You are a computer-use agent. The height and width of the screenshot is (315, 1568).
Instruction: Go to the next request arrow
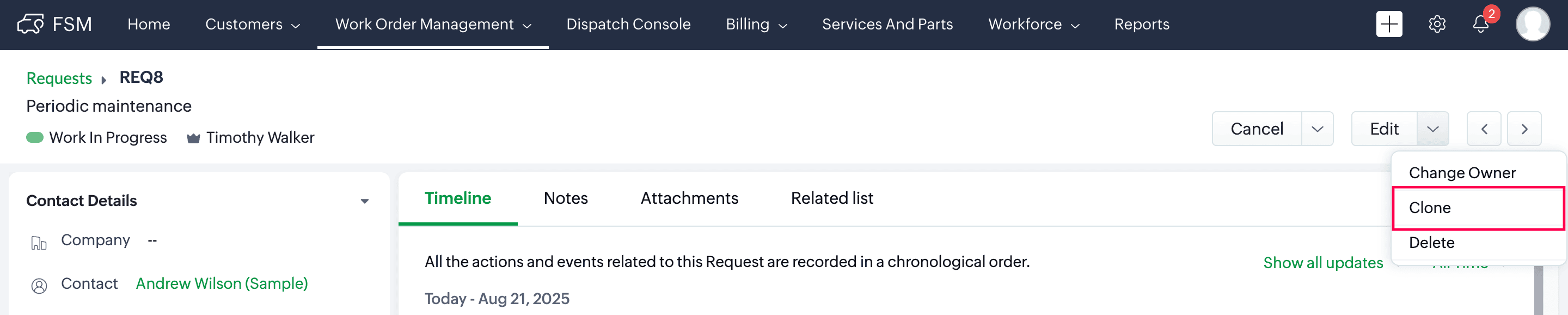pyautogui.click(x=1524, y=129)
